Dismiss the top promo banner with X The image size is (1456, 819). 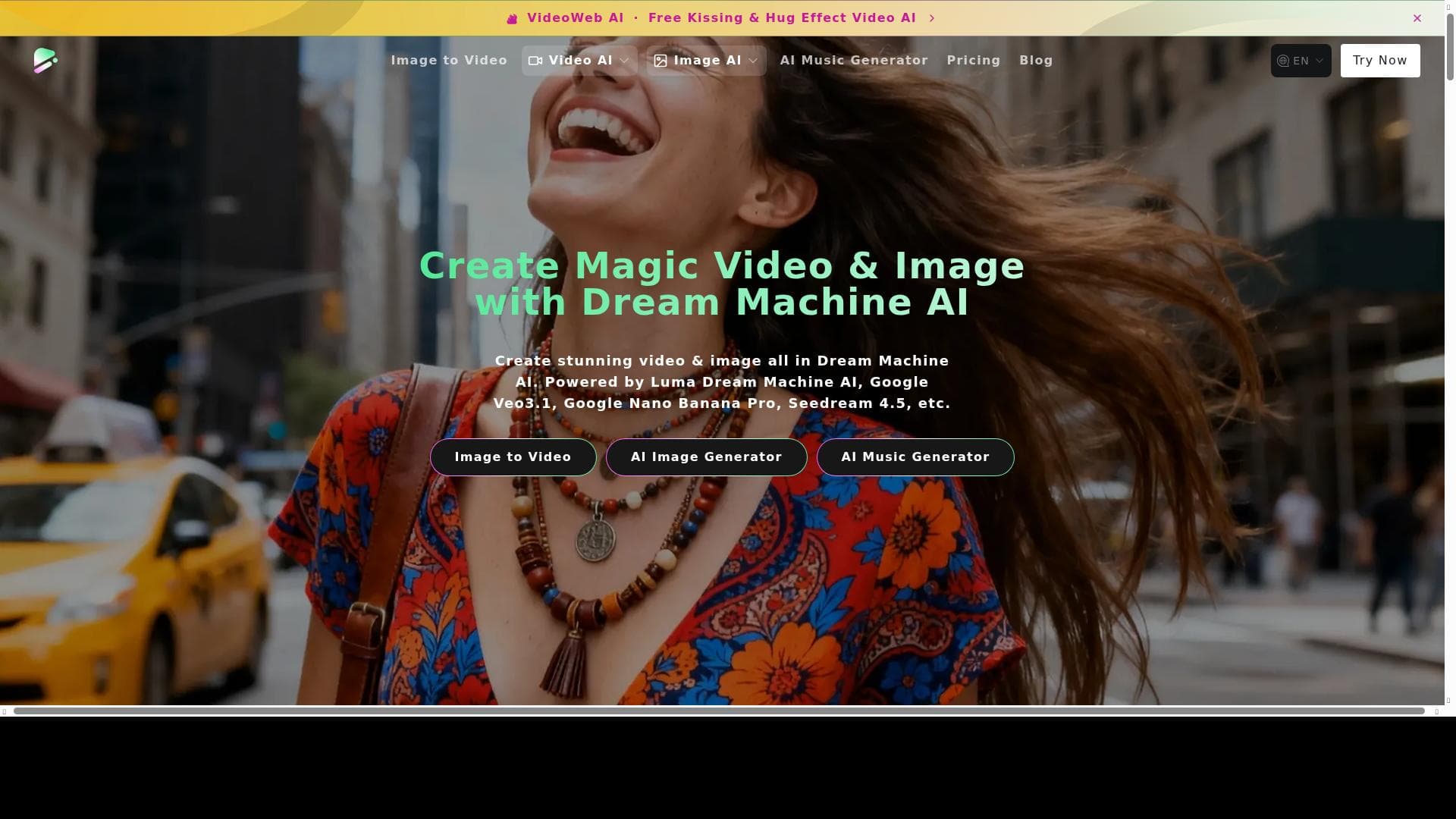pyautogui.click(x=1417, y=18)
